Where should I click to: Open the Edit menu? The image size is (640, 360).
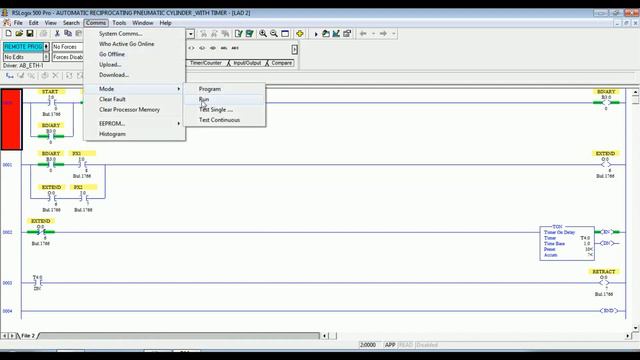pos(33,23)
